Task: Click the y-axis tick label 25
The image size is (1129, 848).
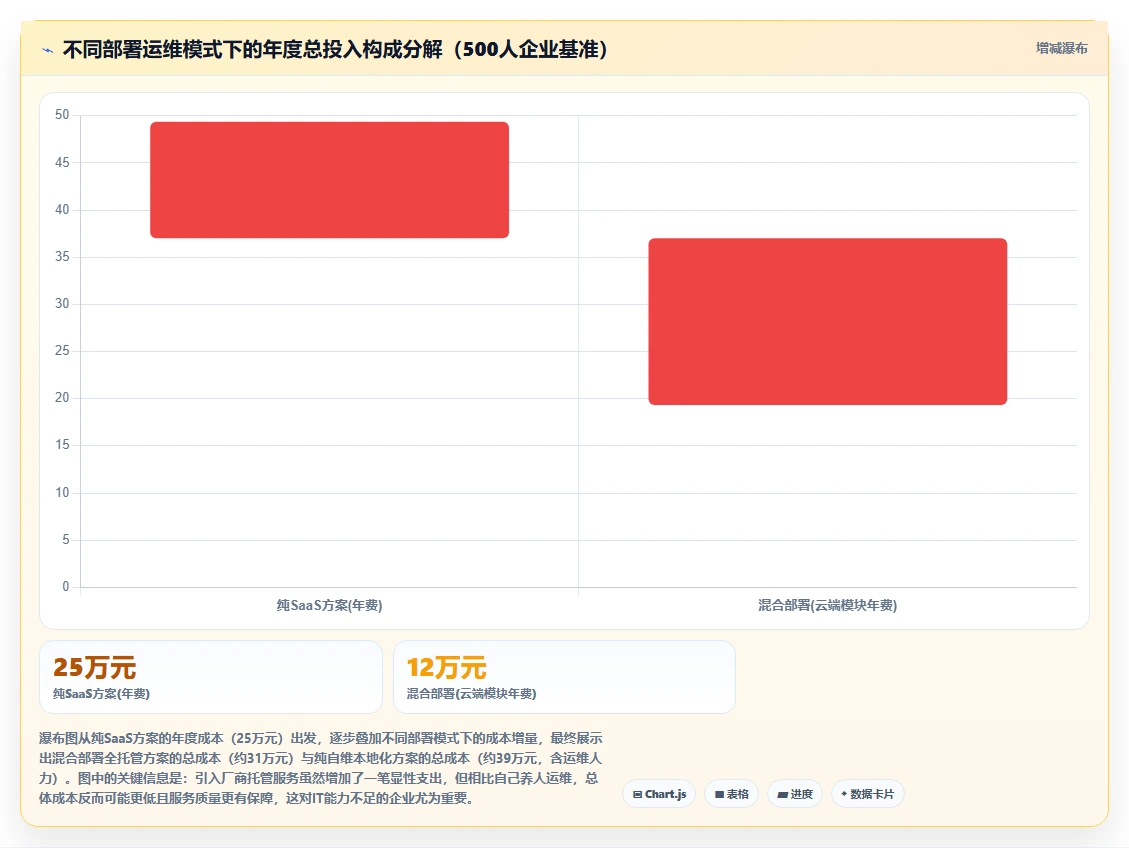Action: [x=62, y=351]
